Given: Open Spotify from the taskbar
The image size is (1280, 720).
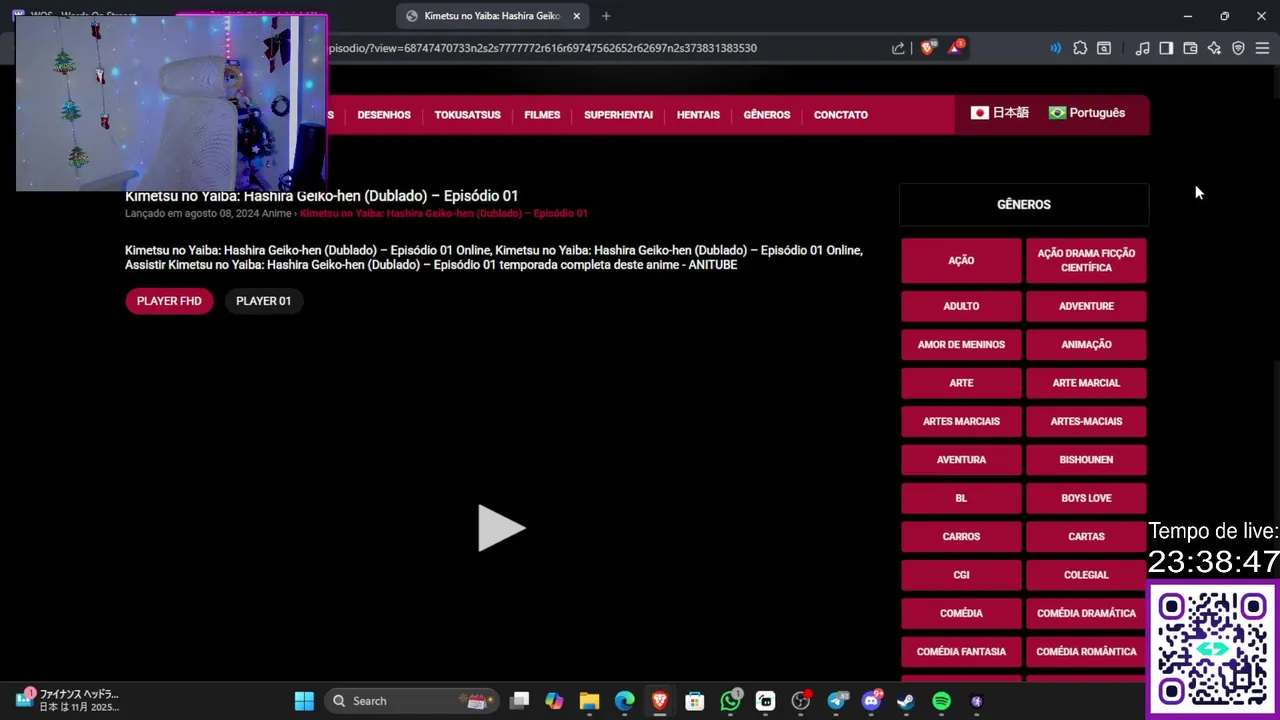Looking at the screenshot, I should 941,701.
